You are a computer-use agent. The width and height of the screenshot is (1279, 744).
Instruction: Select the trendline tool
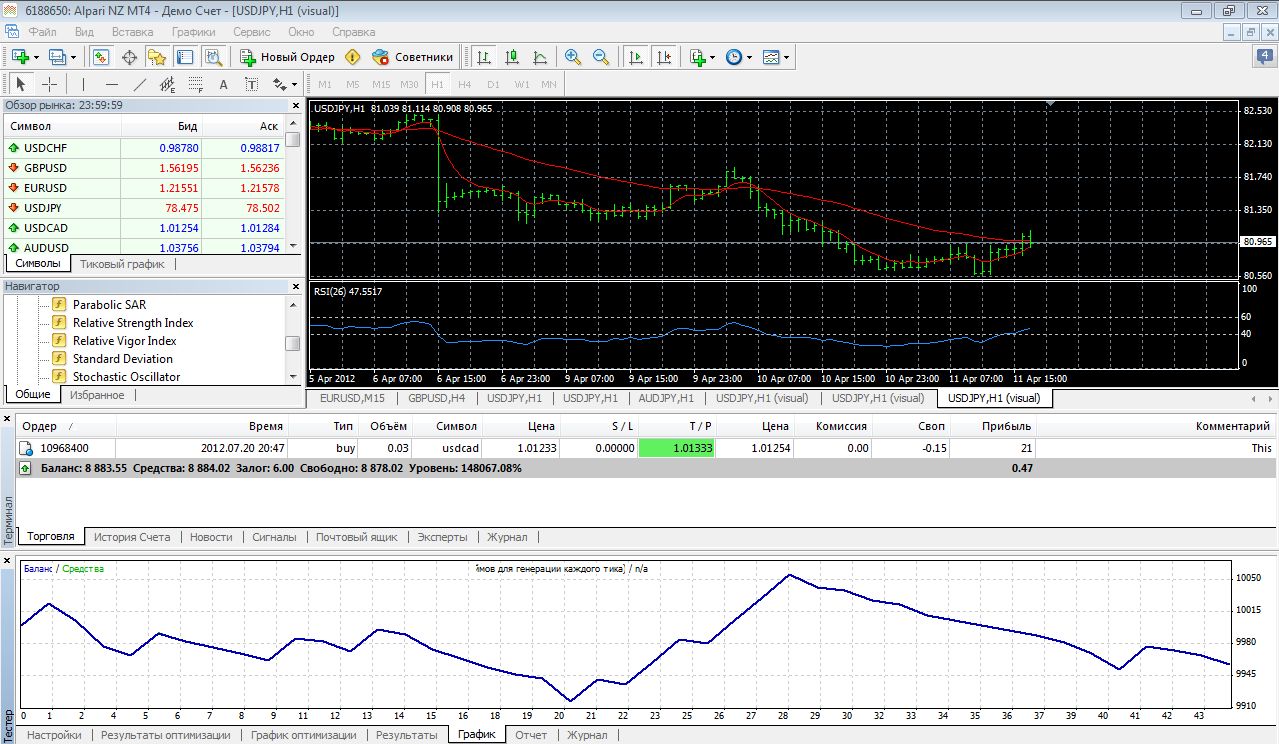click(139, 84)
